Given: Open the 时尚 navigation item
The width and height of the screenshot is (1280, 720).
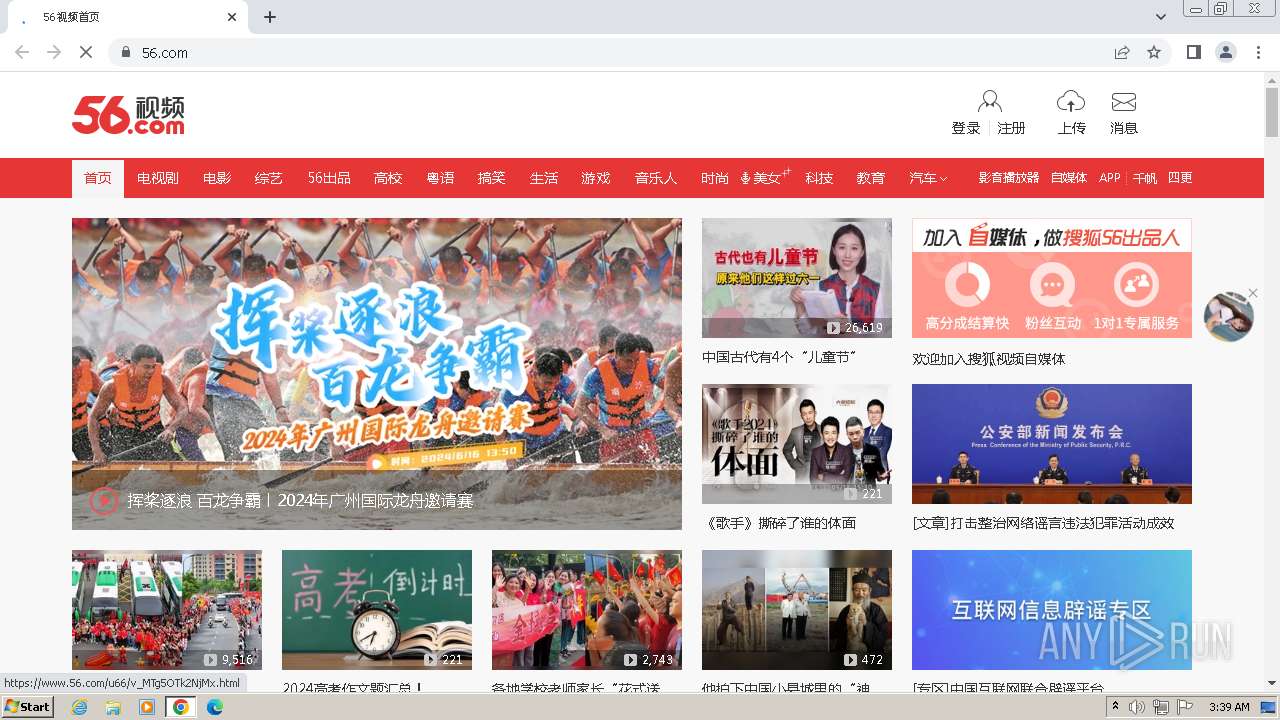Looking at the screenshot, I should [x=715, y=178].
